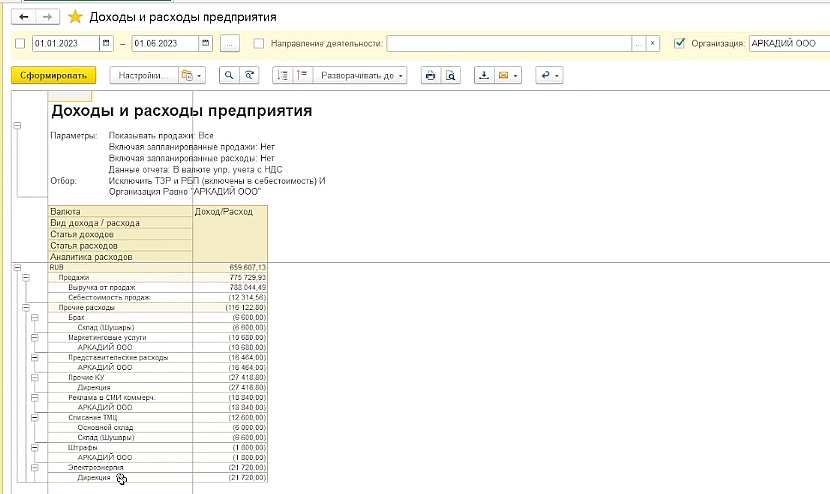Collapse the 'Прочие КУ' group

coord(34,378)
